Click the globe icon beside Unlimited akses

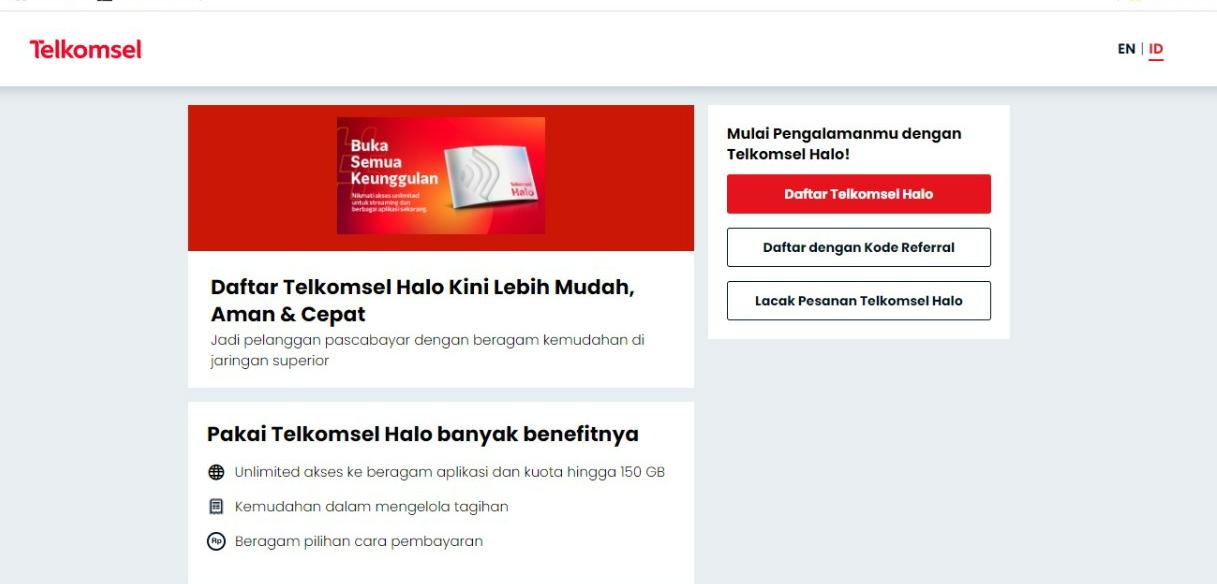click(216, 472)
